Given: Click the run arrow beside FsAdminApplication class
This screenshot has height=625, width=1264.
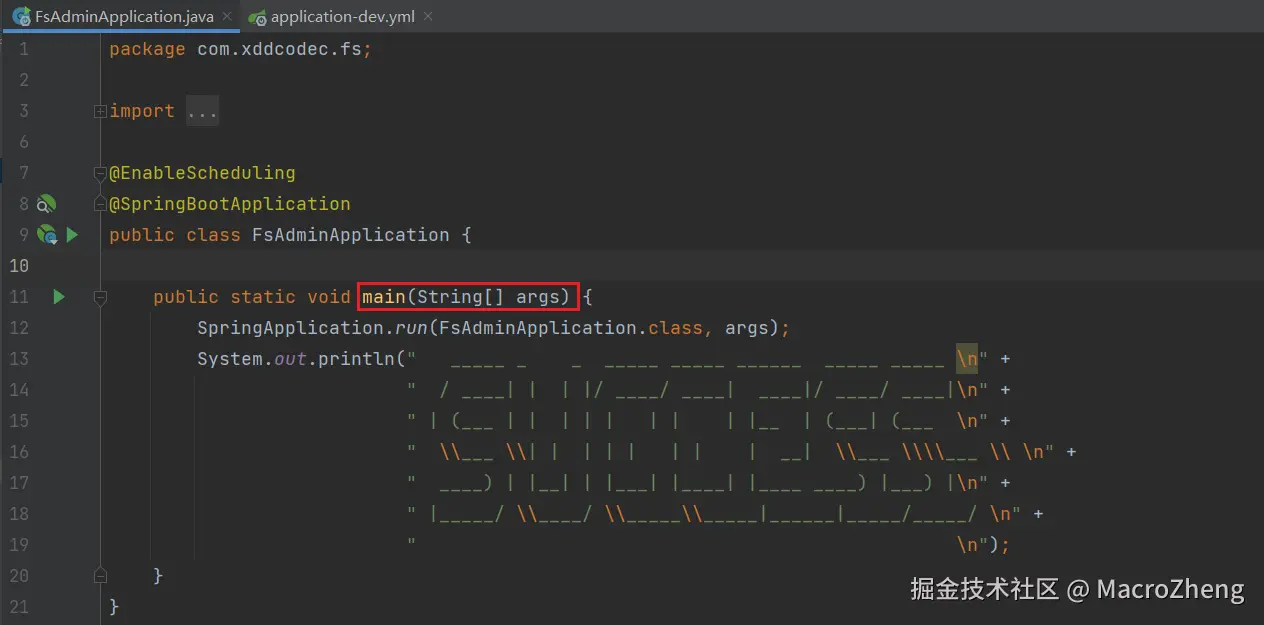Looking at the screenshot, I should tap(72, 235).
